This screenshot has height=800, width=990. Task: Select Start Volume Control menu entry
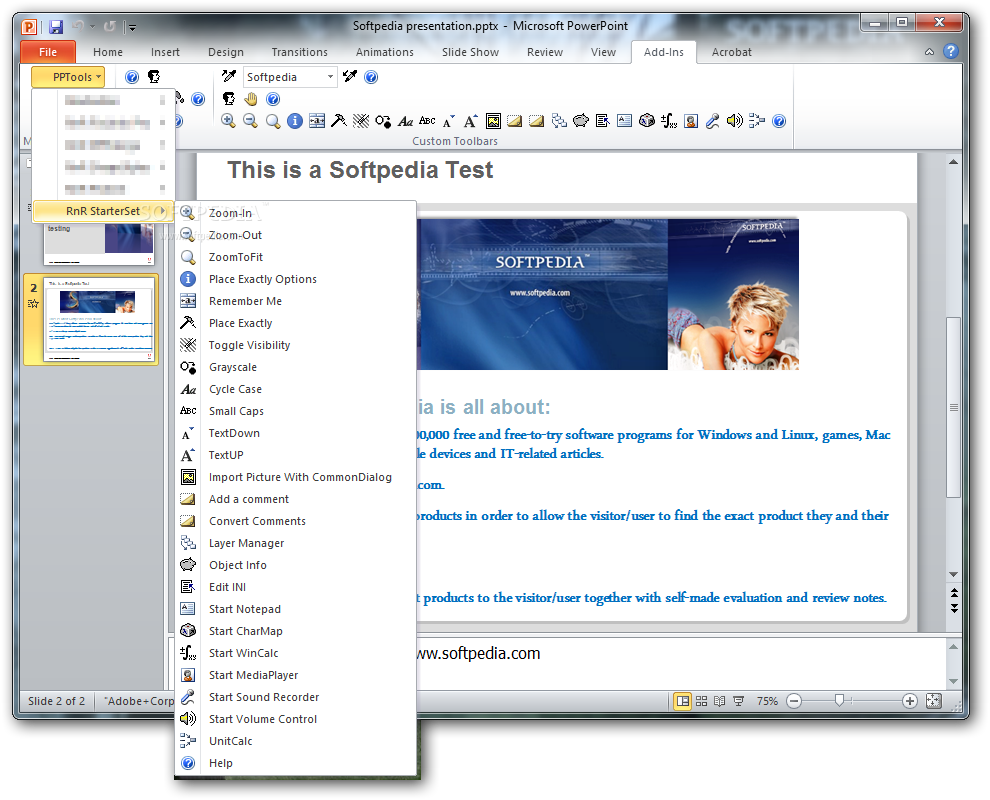tap(295, 719)
